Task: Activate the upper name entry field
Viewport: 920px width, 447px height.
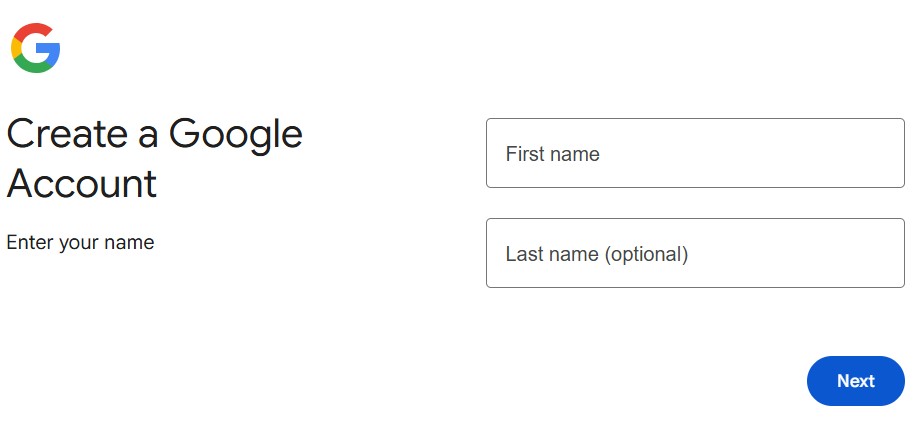Action: [695, 153]
